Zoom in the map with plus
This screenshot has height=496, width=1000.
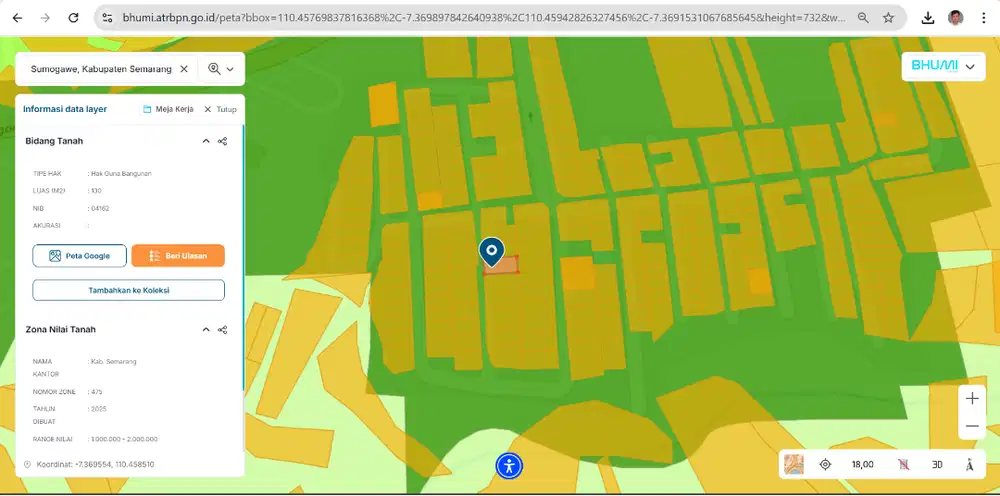coord(972,398)
